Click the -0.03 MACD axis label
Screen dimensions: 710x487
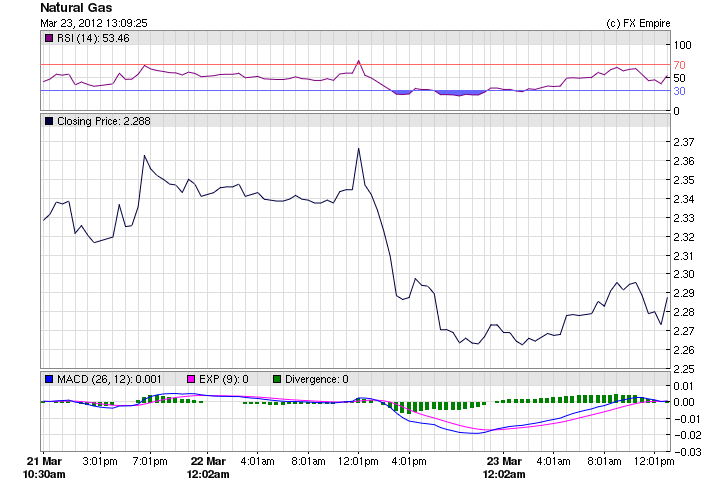[x=684, y=452]
